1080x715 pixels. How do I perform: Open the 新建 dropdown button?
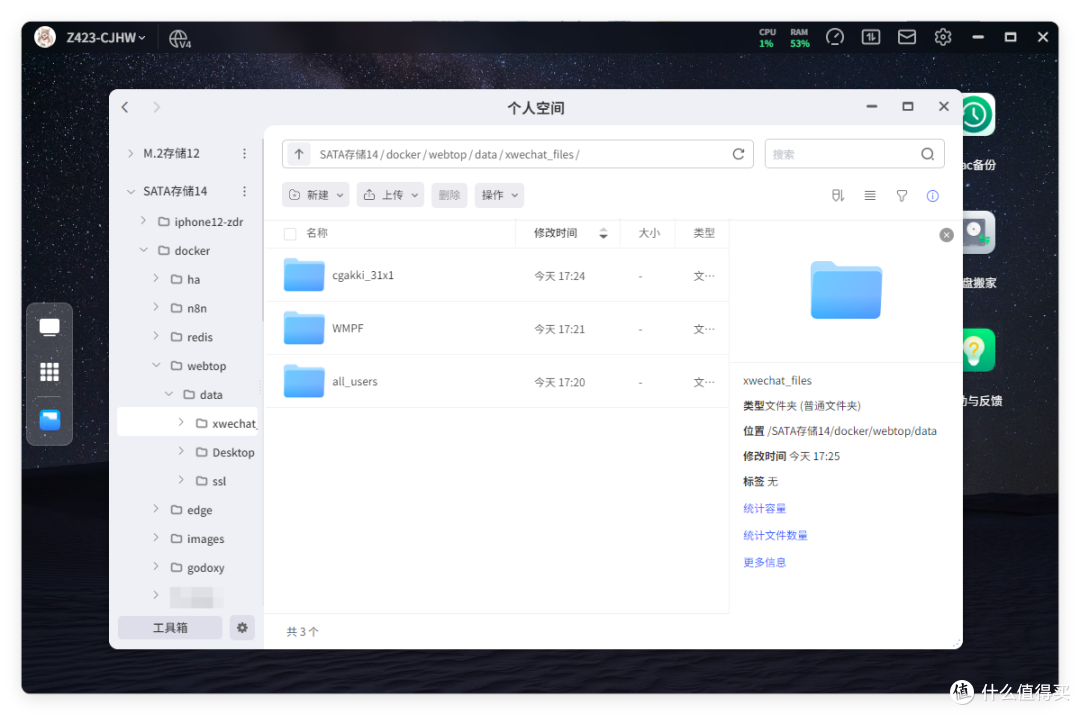(315, 195)
